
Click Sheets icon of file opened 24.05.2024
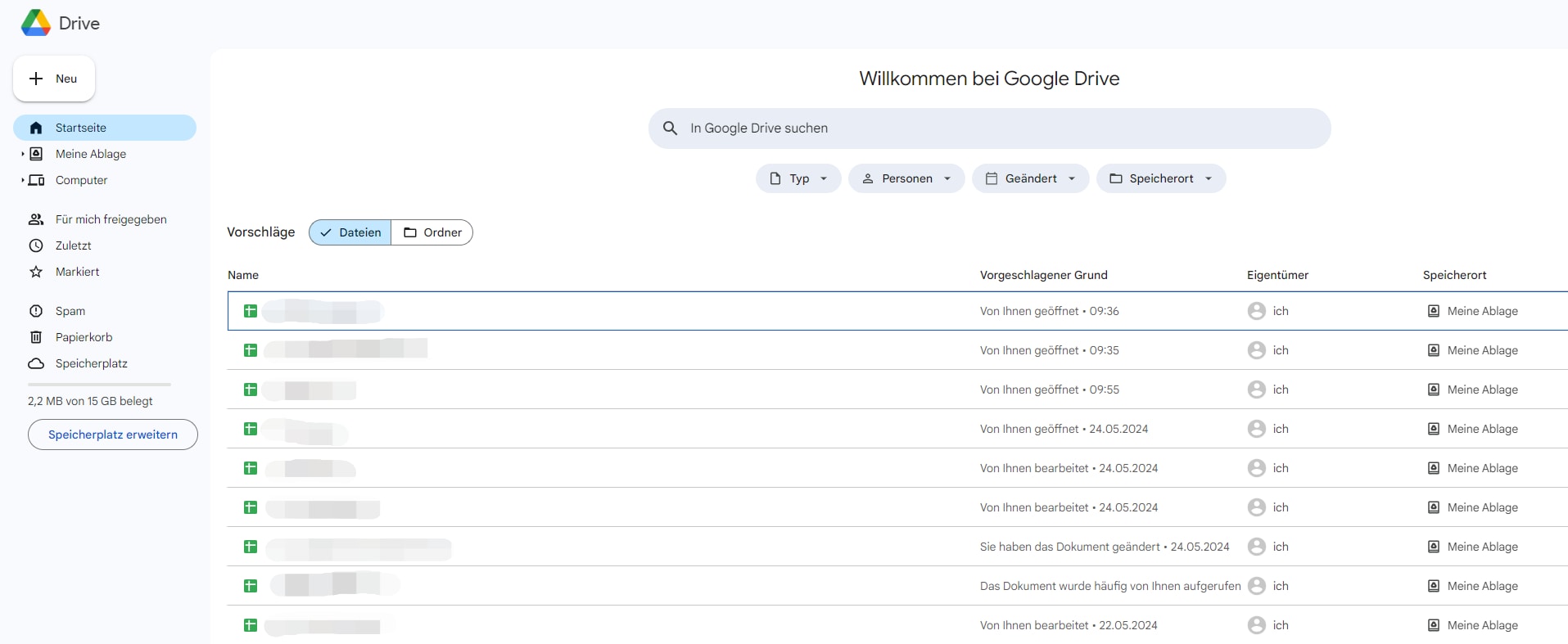(x=251, y=429)
